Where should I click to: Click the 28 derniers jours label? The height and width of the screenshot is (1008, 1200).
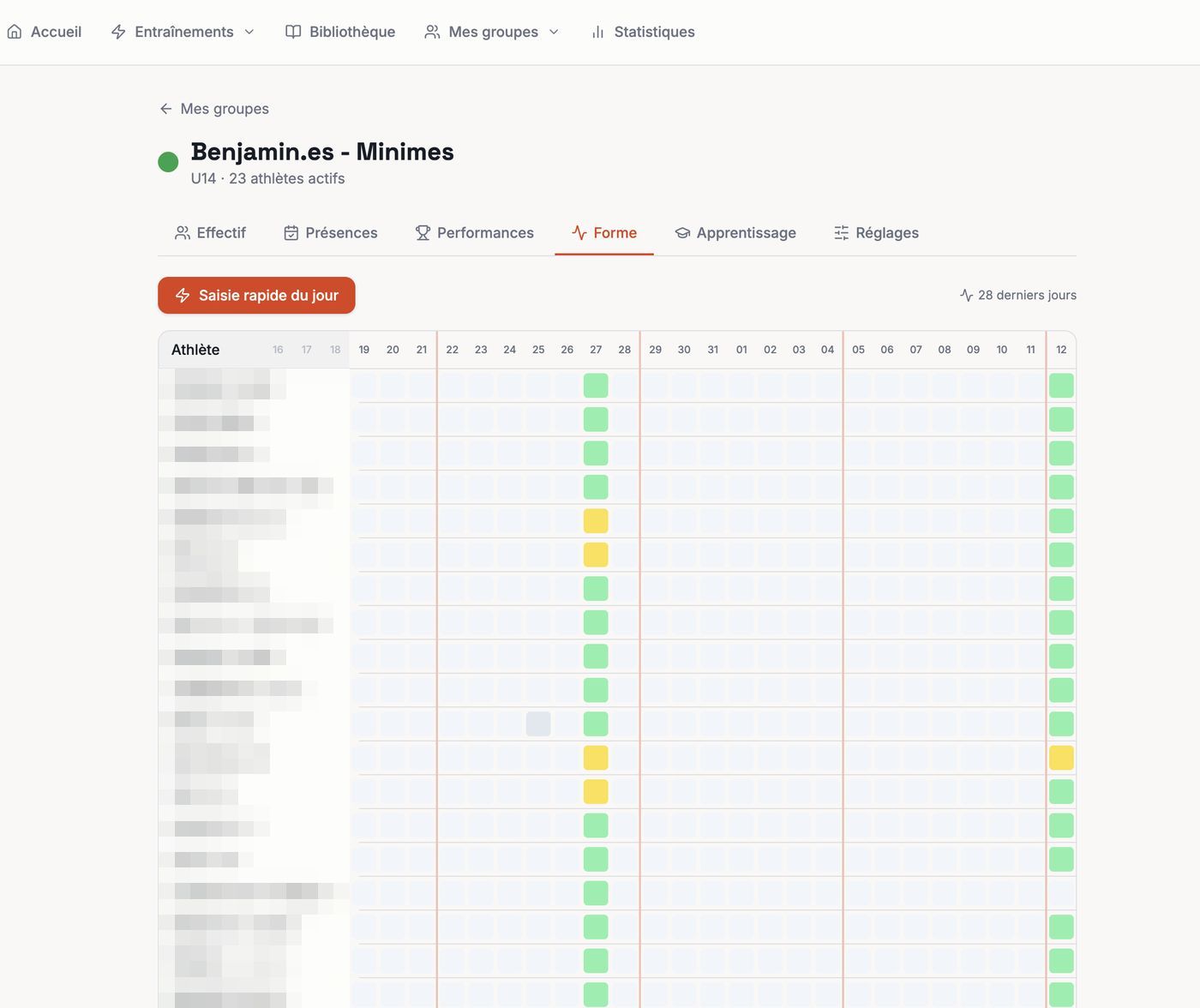1027,295
